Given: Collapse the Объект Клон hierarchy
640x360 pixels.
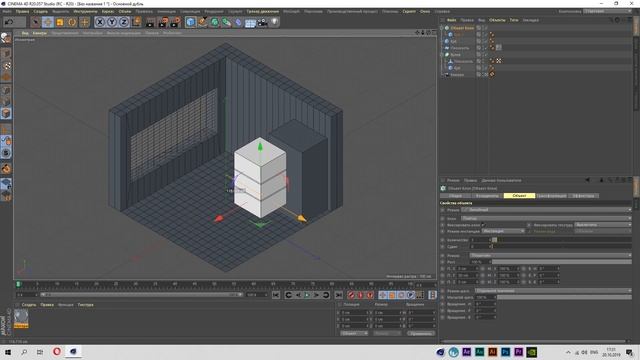Looking at the screenshot, I should 442,28.
